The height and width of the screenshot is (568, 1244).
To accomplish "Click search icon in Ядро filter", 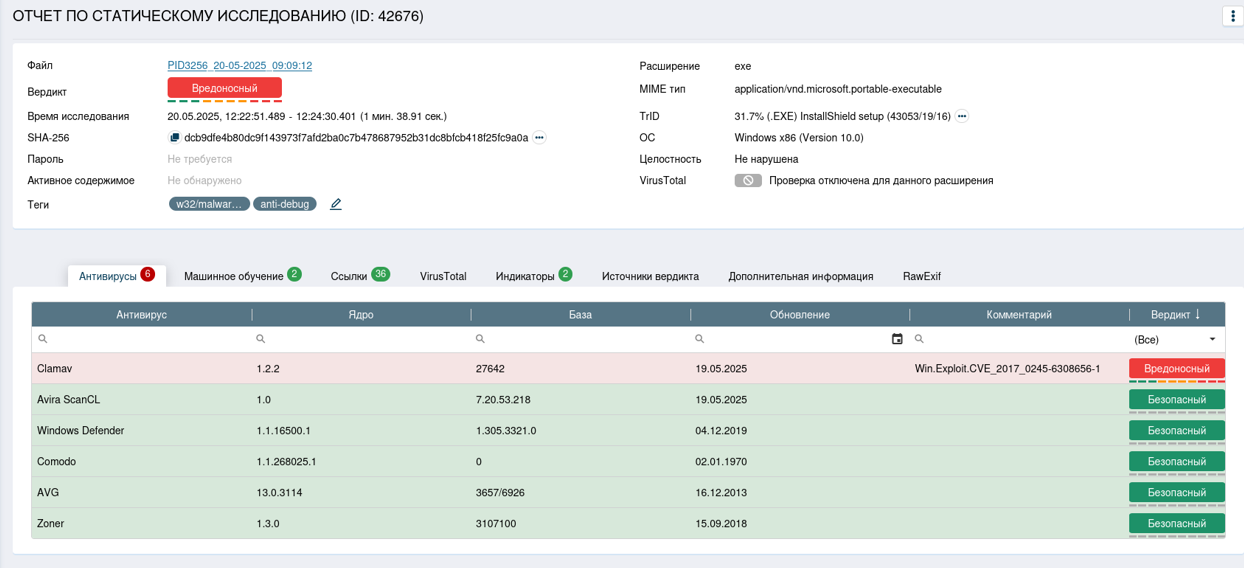I will coord(261,339).
